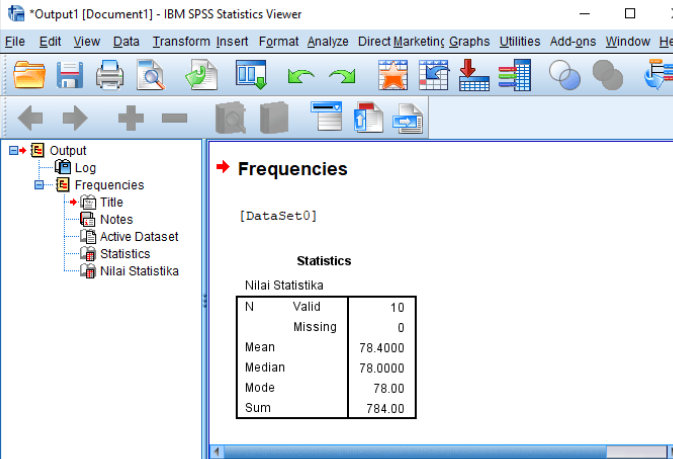Viewport: 673px width, 459px height.
Task: Click the Promote left arrow icon
Action: point(30,119)
